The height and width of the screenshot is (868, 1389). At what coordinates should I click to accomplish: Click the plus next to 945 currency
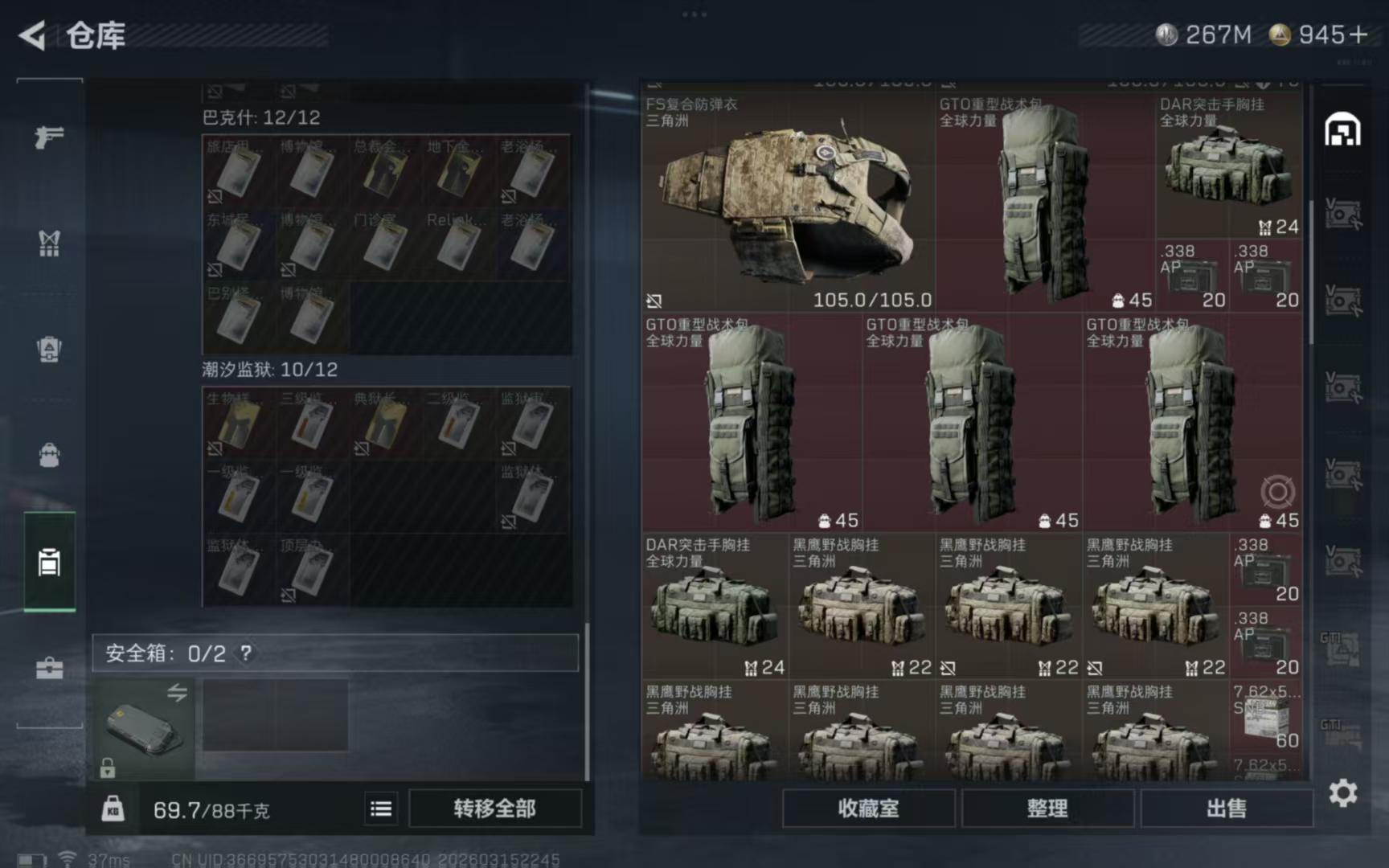1358,35
